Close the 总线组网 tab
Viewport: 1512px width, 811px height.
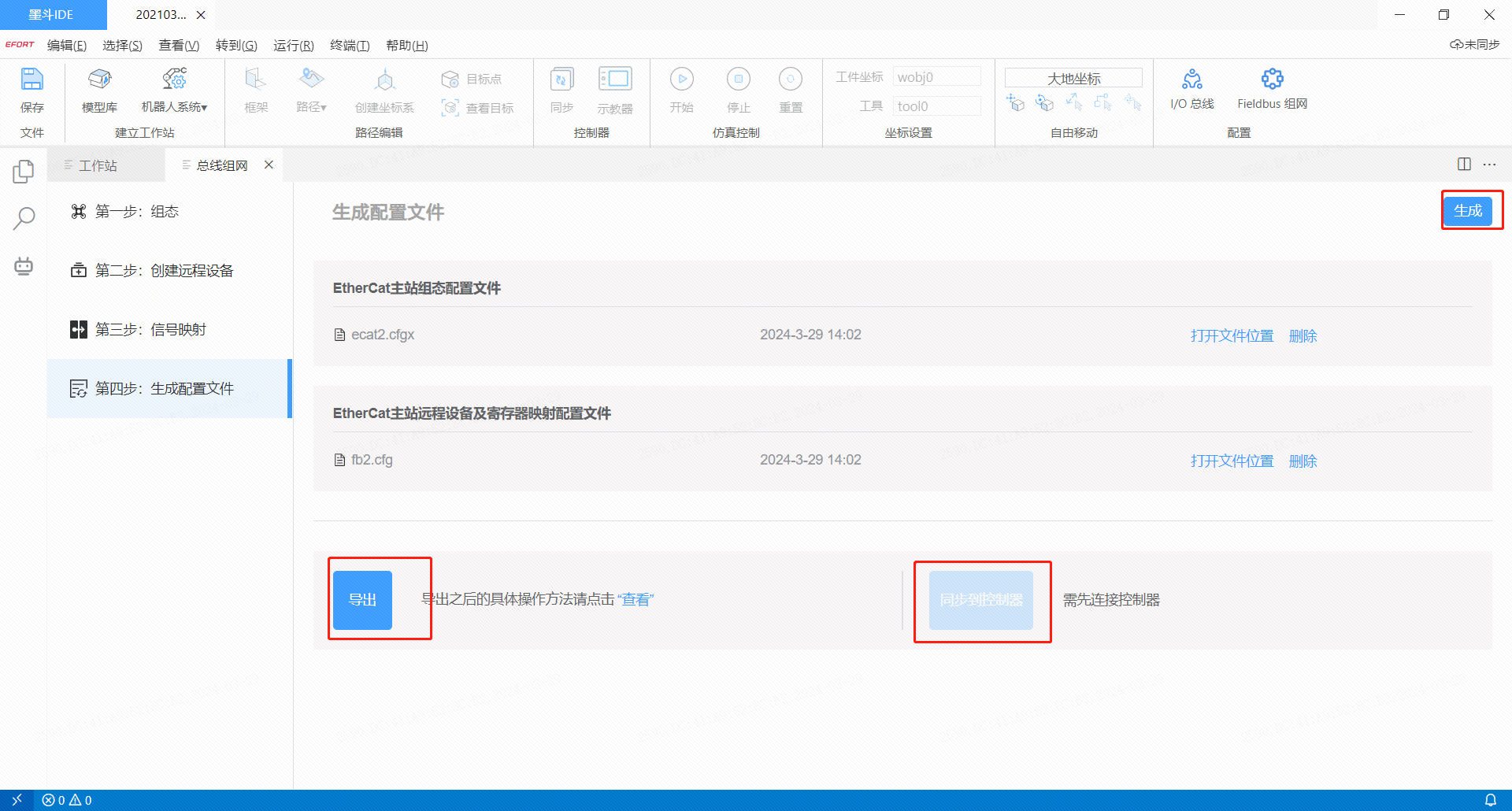(269, 165)
